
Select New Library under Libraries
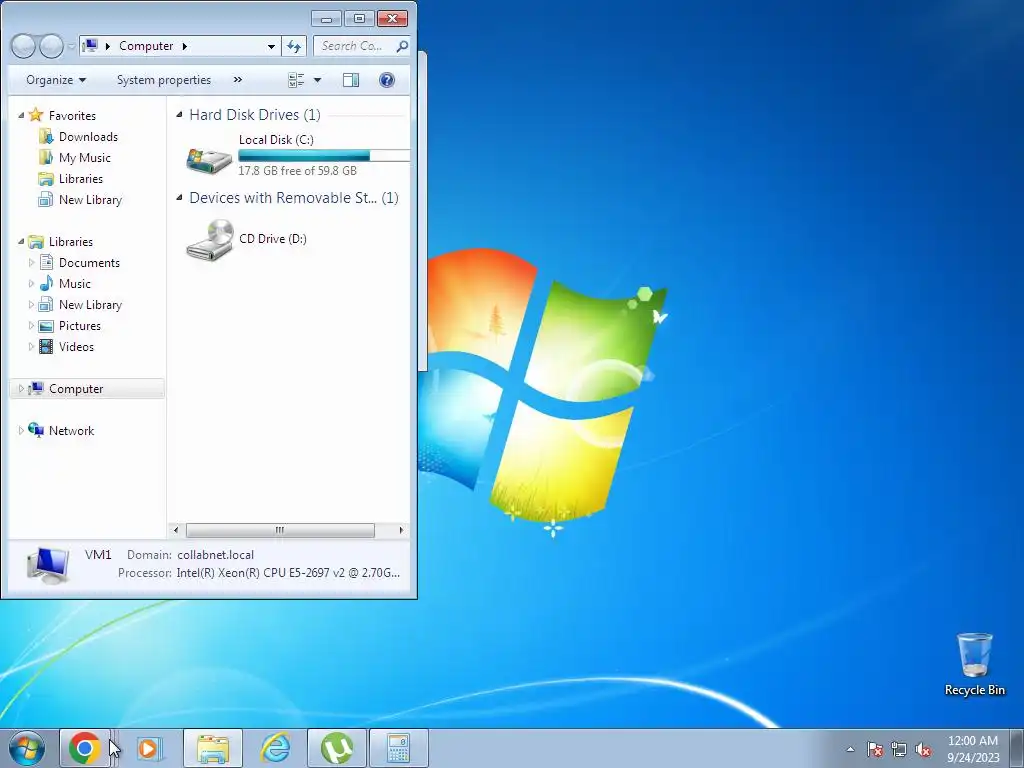(90, 304)
